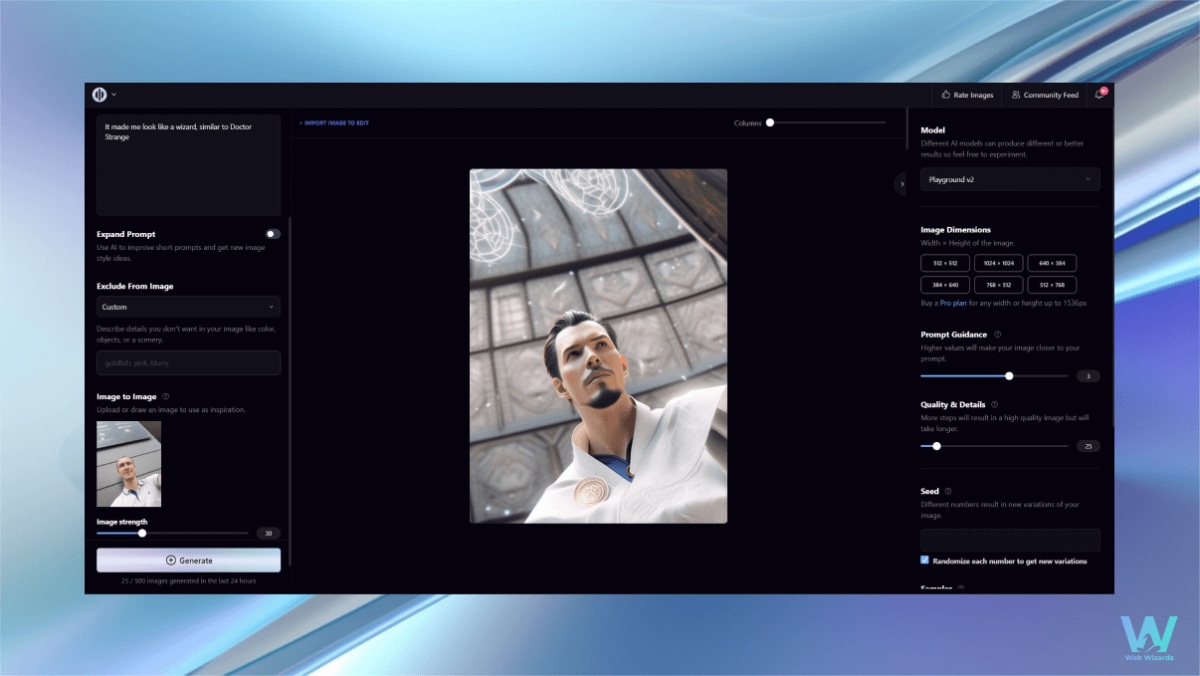Click the Seed help icon
Viewport: 1200px width, 676px height.
(x=948, y=491)
